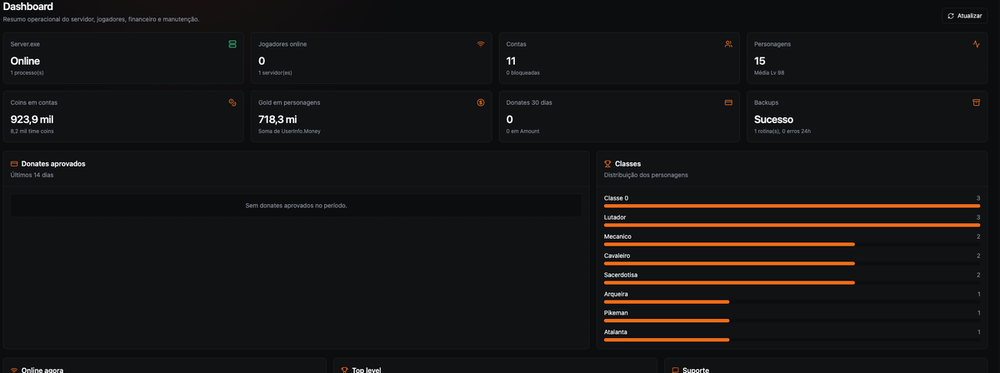Click the Sem donates aprovados no período message
The height and width of the screenshot is (373, 1000).
pyautogui.click(x=296, y=205)
